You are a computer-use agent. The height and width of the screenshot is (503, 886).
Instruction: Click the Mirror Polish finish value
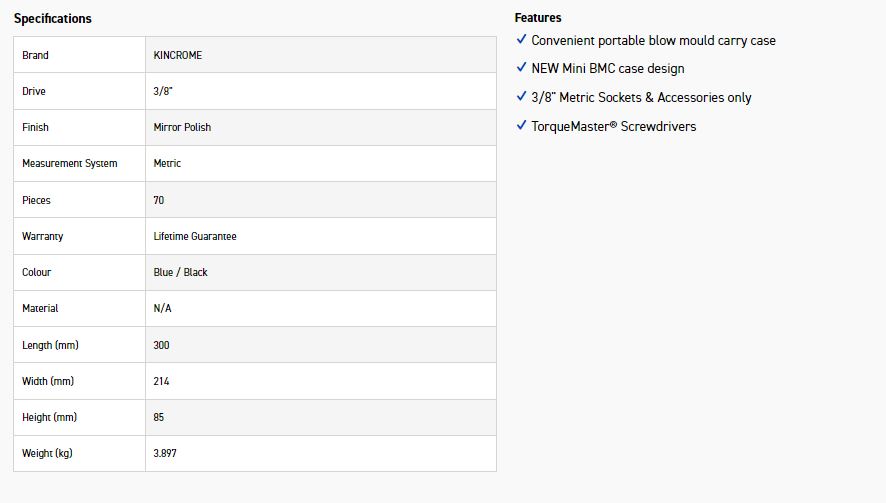[x=182, y=127]
